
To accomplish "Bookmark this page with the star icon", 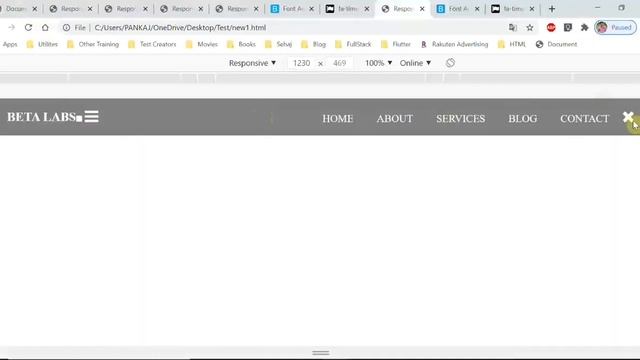I will pos(530,27).
